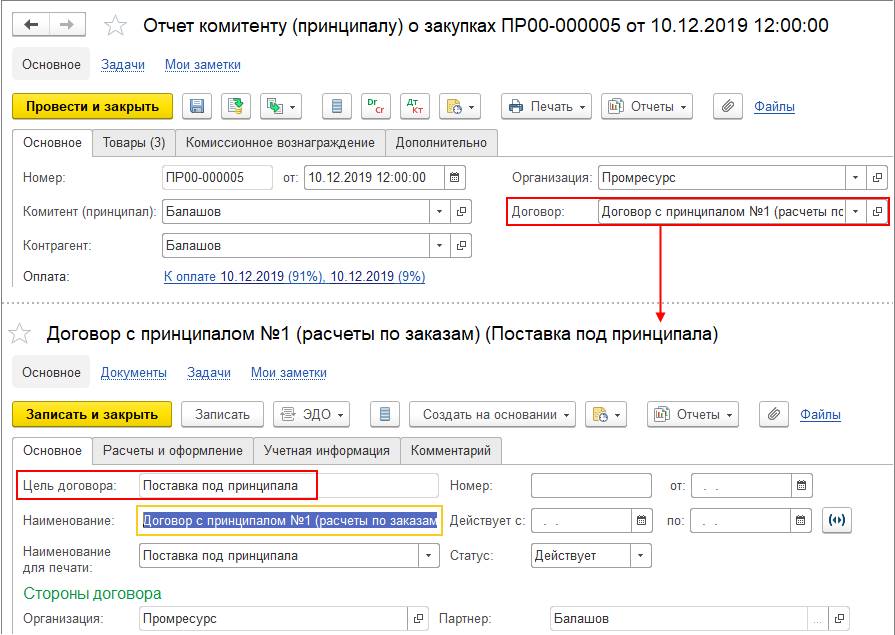
Task: Expand the Организация Промресурс dropdown
Action: [x=855, y=178]
